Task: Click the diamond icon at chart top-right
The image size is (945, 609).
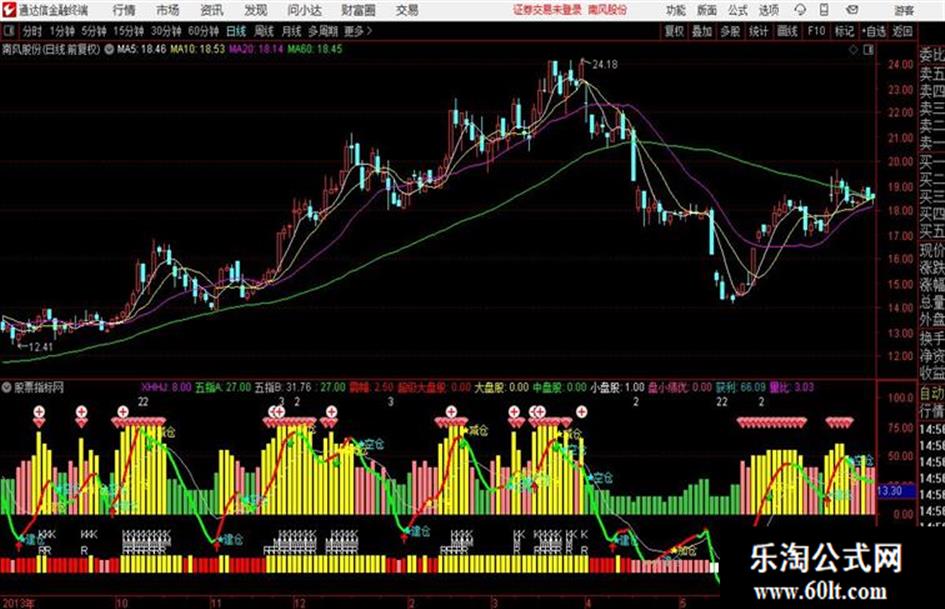Action: point(853,50)
